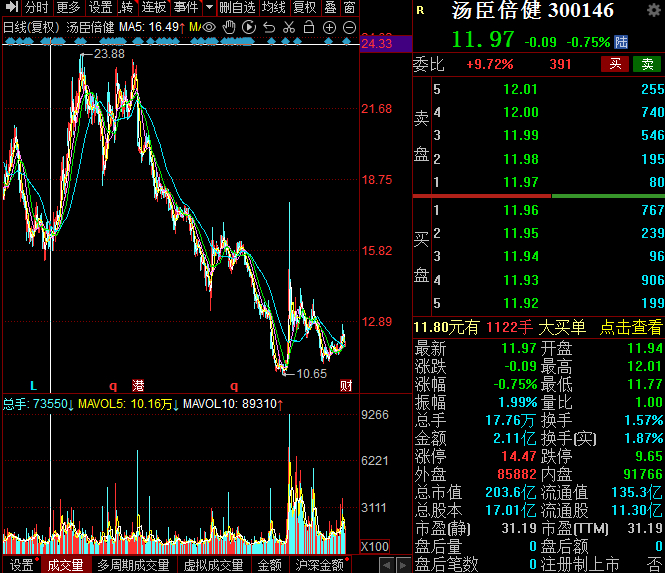This screenshot has width=665, height=573.
Task: Click the 窗 window button
Action: point(349,7)
